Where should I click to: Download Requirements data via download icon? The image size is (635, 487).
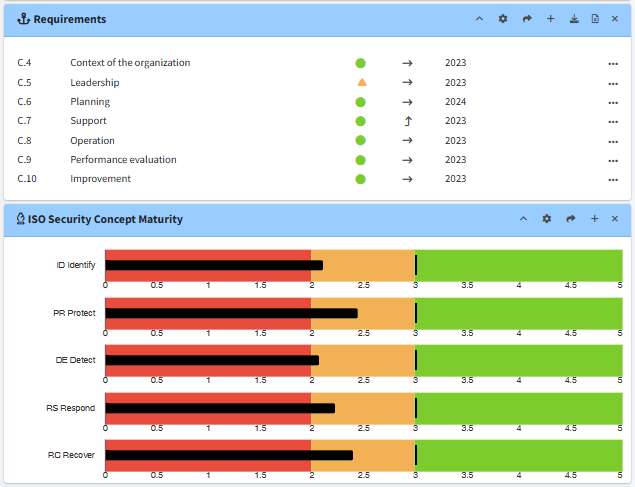coord(573,19)
